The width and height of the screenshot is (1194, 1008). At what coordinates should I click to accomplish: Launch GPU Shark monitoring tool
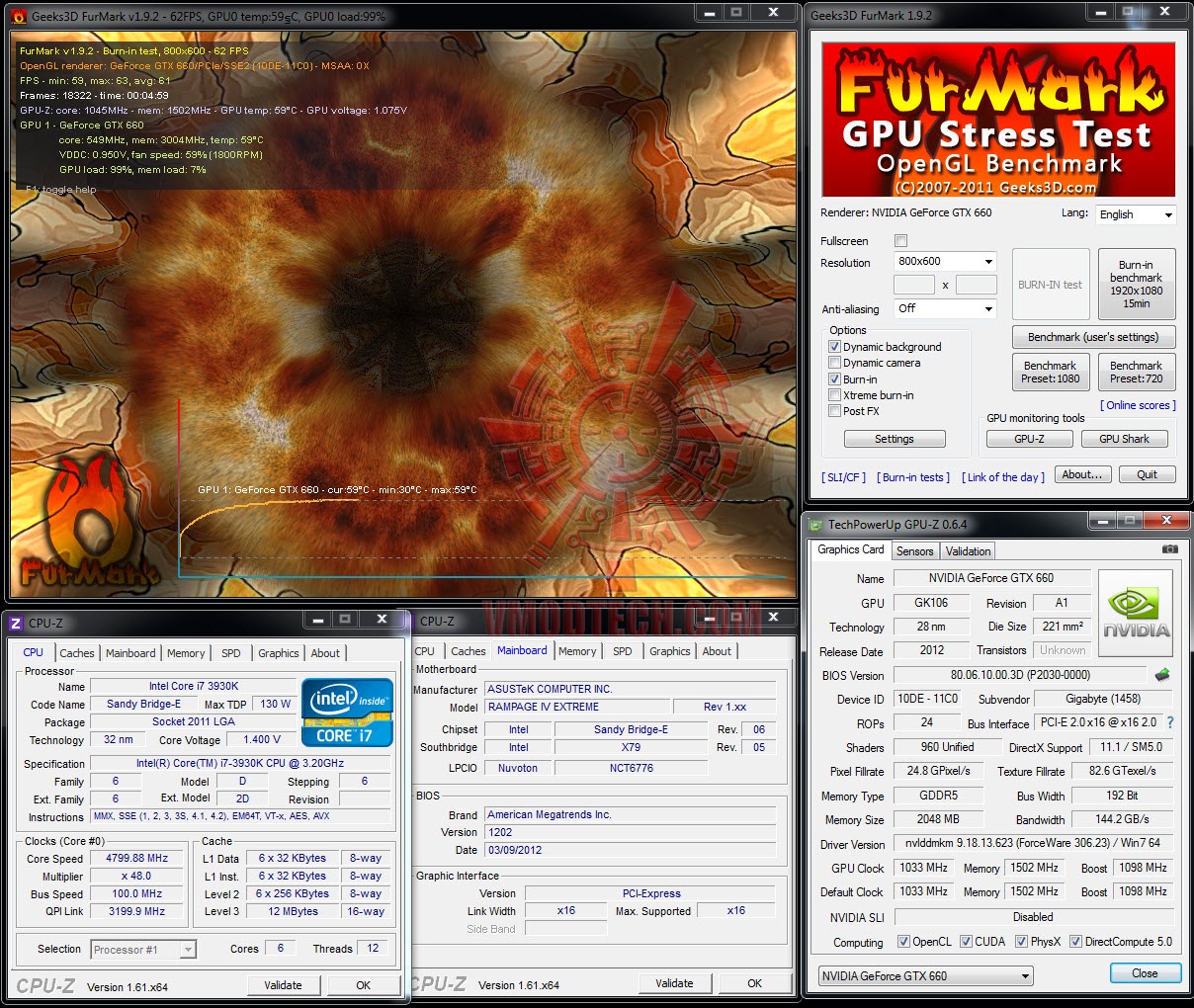tap(1124, 439)
